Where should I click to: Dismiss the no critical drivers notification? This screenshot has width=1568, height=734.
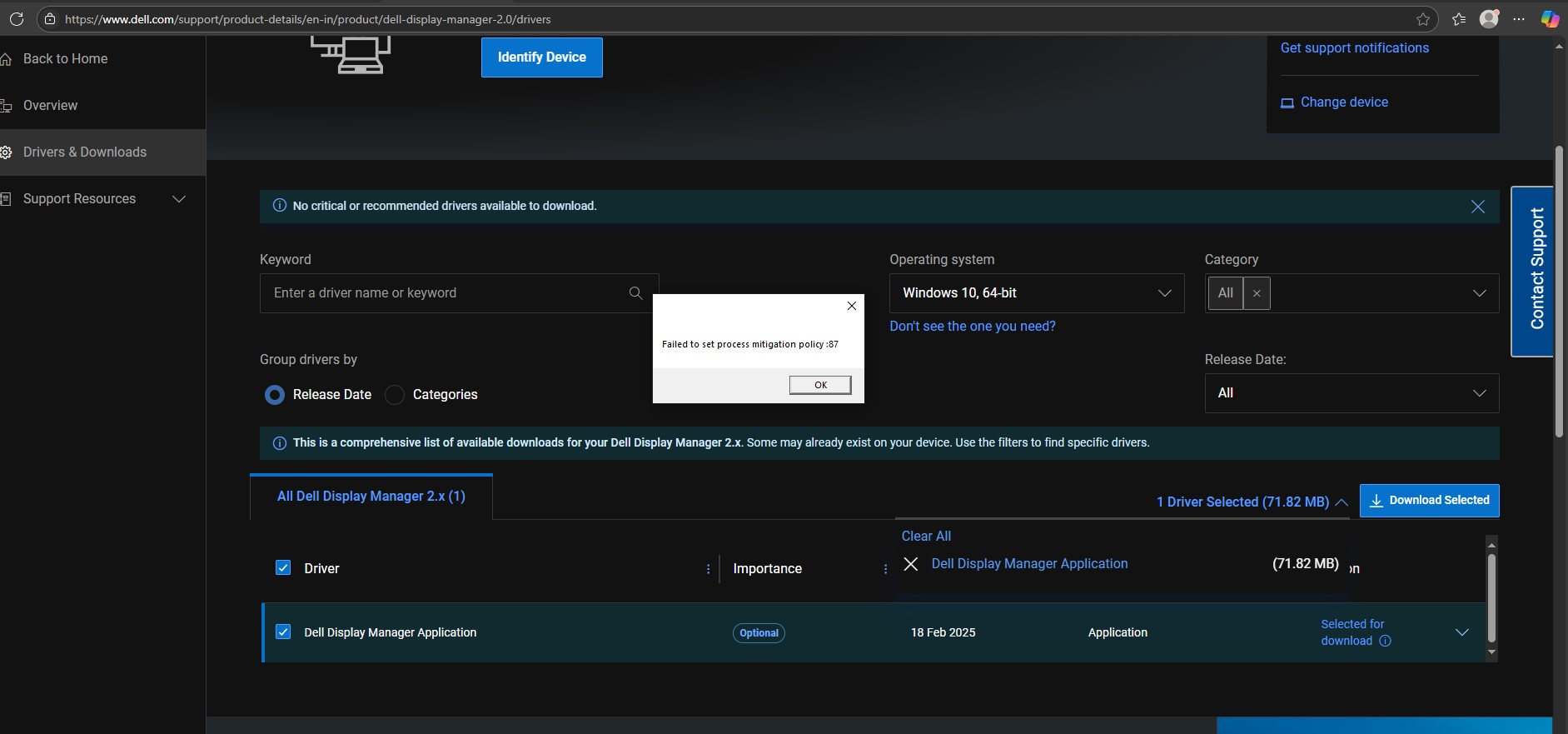(x=1477, y=207)
